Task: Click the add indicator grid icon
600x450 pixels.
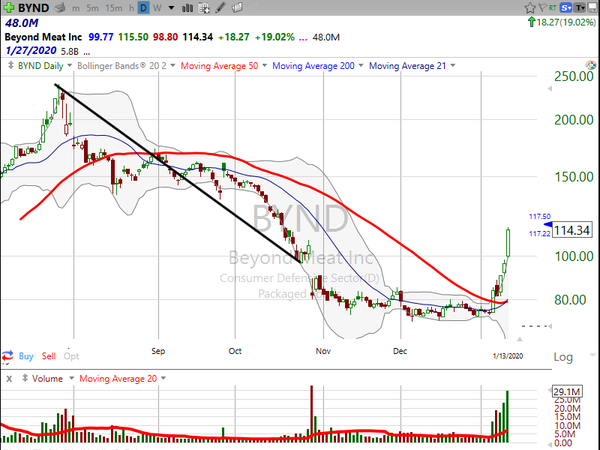Action: [204, 8]
